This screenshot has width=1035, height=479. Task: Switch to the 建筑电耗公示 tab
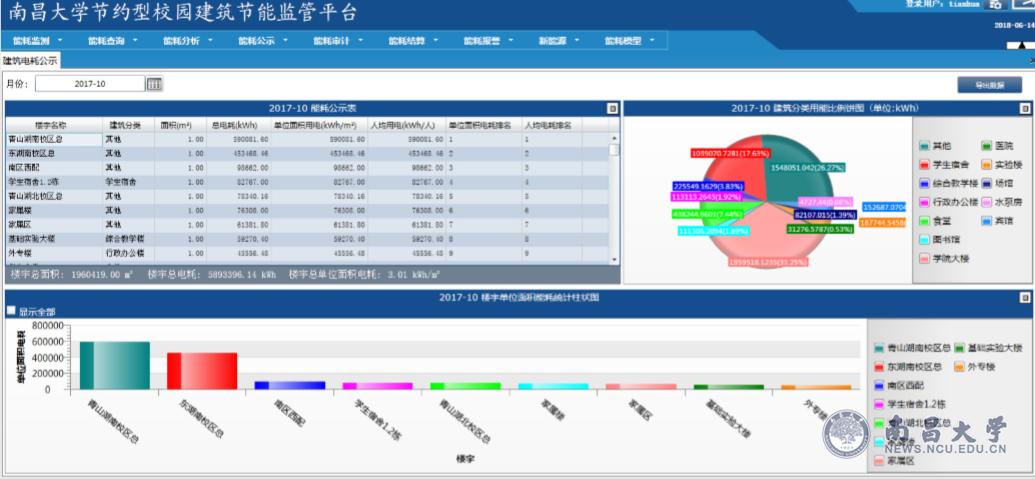30,61
